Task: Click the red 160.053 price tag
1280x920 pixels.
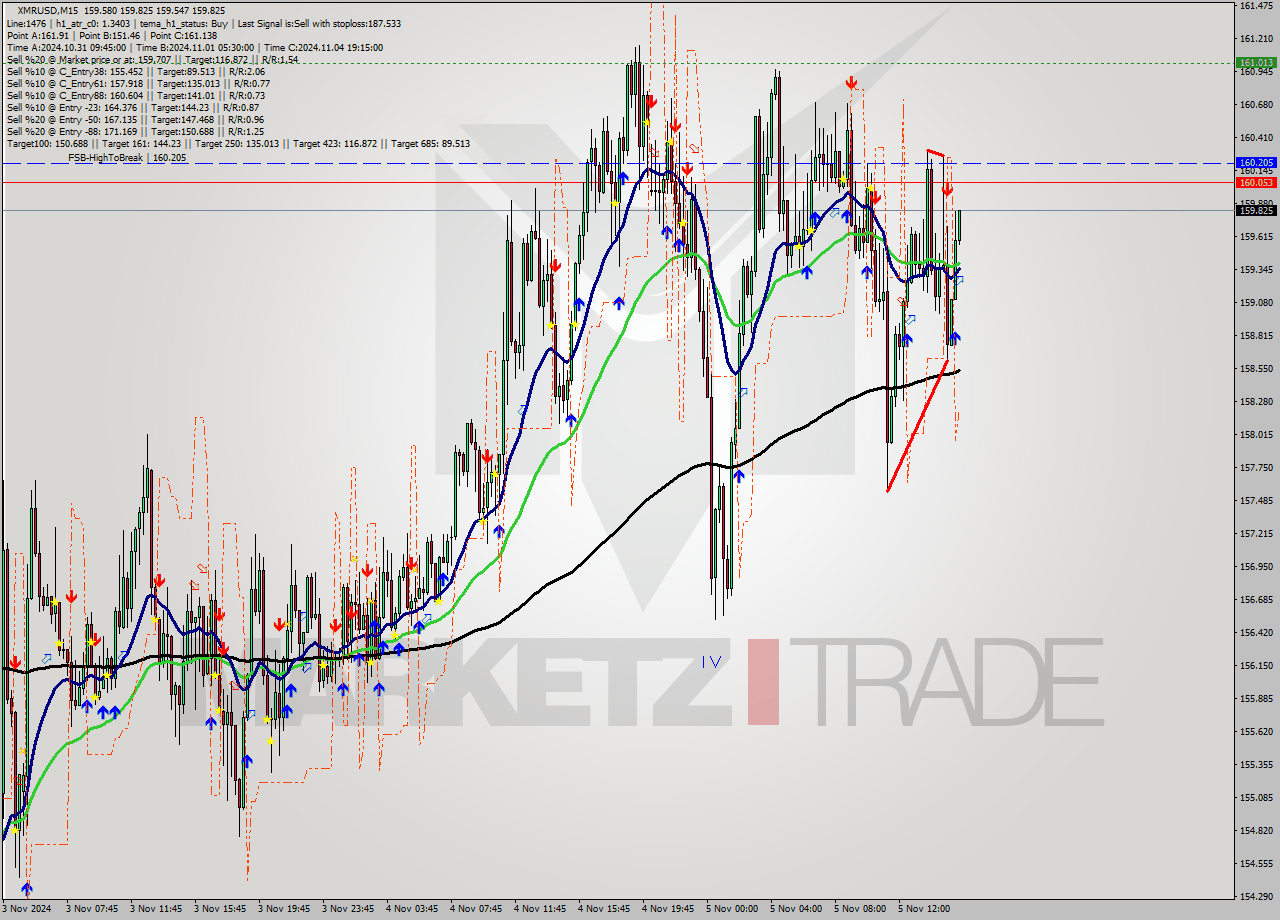Action: coord(1256,182)
